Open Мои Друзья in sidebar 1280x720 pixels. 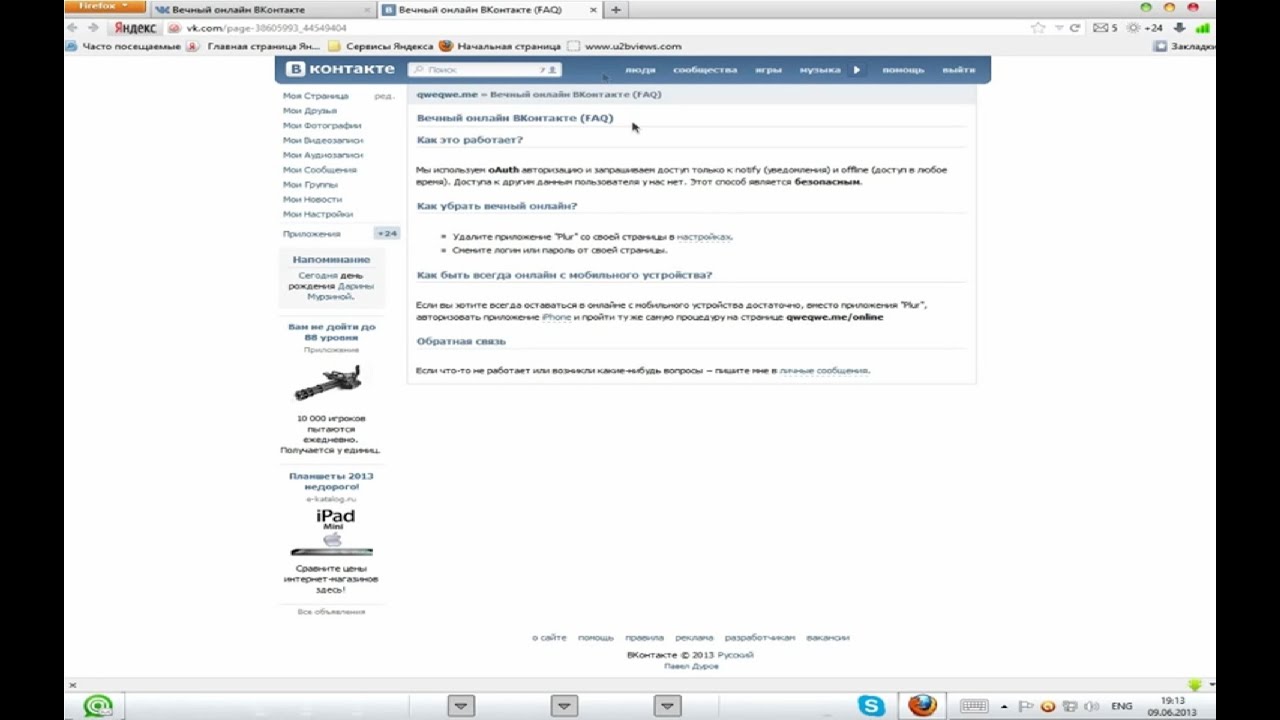pyautogui.click(x=310, y=111)
